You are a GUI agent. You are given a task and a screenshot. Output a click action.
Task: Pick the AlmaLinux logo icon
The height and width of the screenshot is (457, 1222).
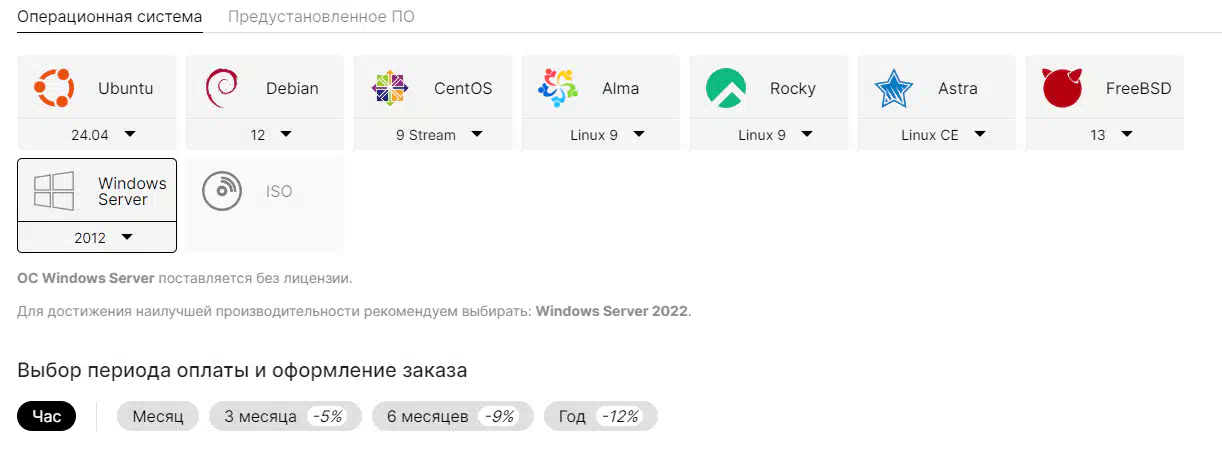558,88
